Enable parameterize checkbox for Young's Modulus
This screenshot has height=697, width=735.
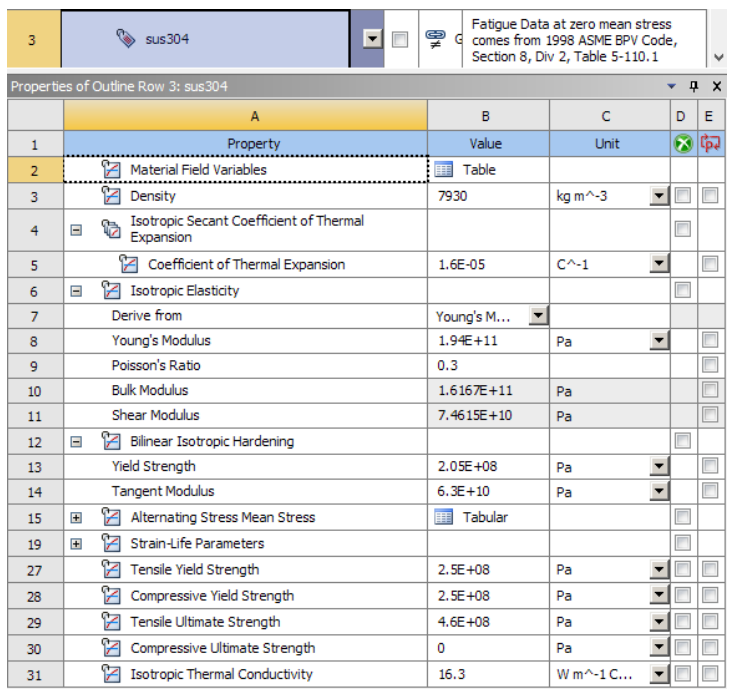pyautogui.click(x=710, y=340)
